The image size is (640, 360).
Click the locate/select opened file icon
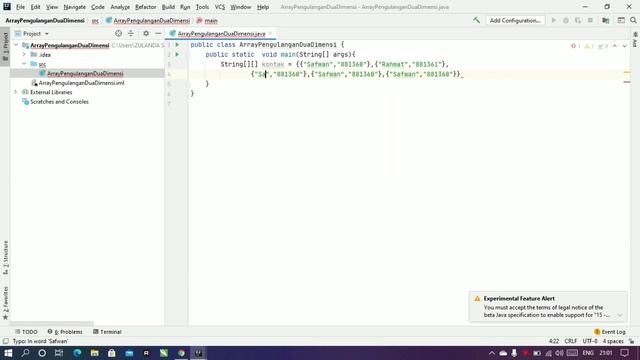[x=118, y=33]
